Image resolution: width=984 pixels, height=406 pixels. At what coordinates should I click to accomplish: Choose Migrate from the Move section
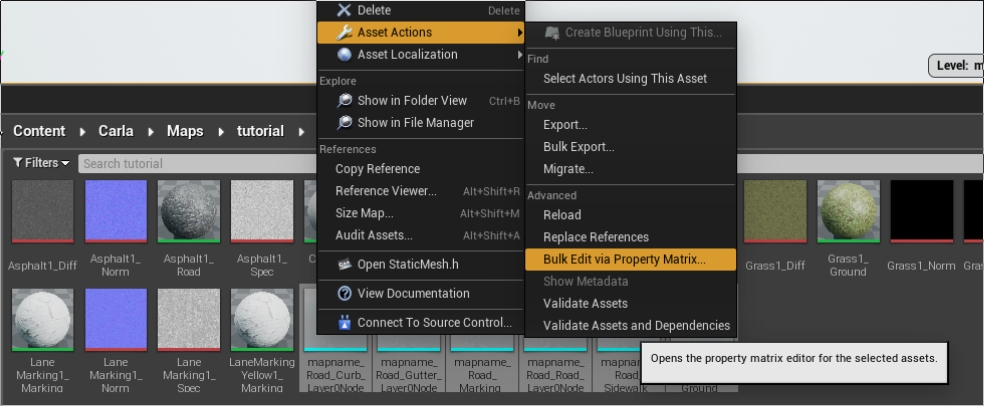coord(567,169)
